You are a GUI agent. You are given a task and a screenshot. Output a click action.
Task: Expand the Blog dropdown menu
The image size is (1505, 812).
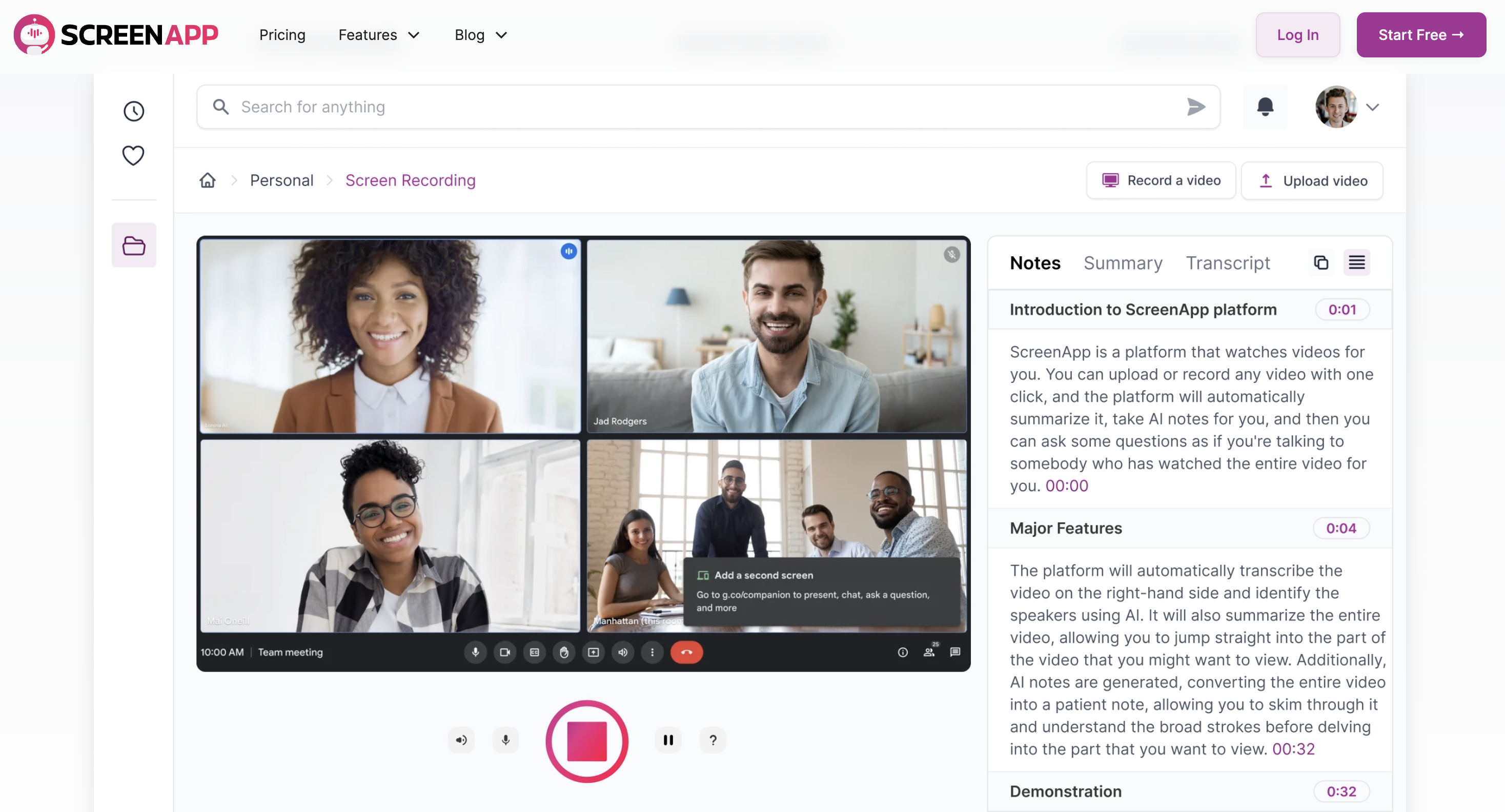tap(480, 35)
